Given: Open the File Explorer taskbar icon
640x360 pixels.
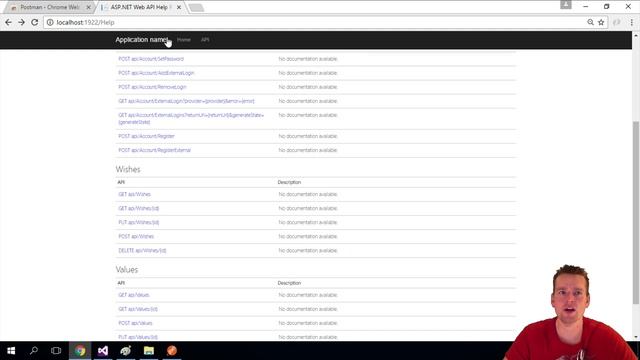Looking at the screenshot, I should click(x=149, y=351).
